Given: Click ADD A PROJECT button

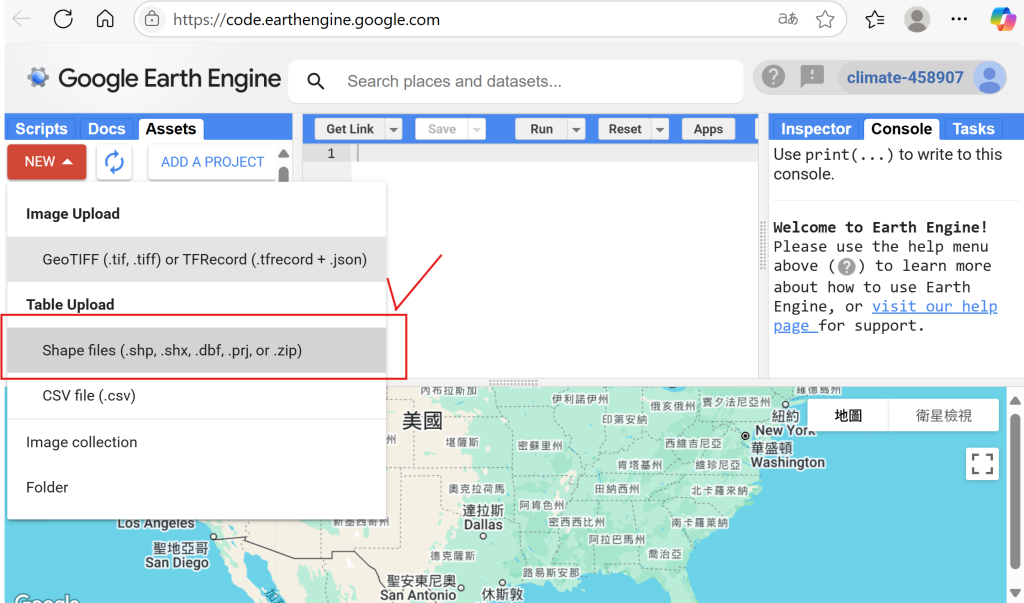Looking at the screenshot, I should 212,162.
